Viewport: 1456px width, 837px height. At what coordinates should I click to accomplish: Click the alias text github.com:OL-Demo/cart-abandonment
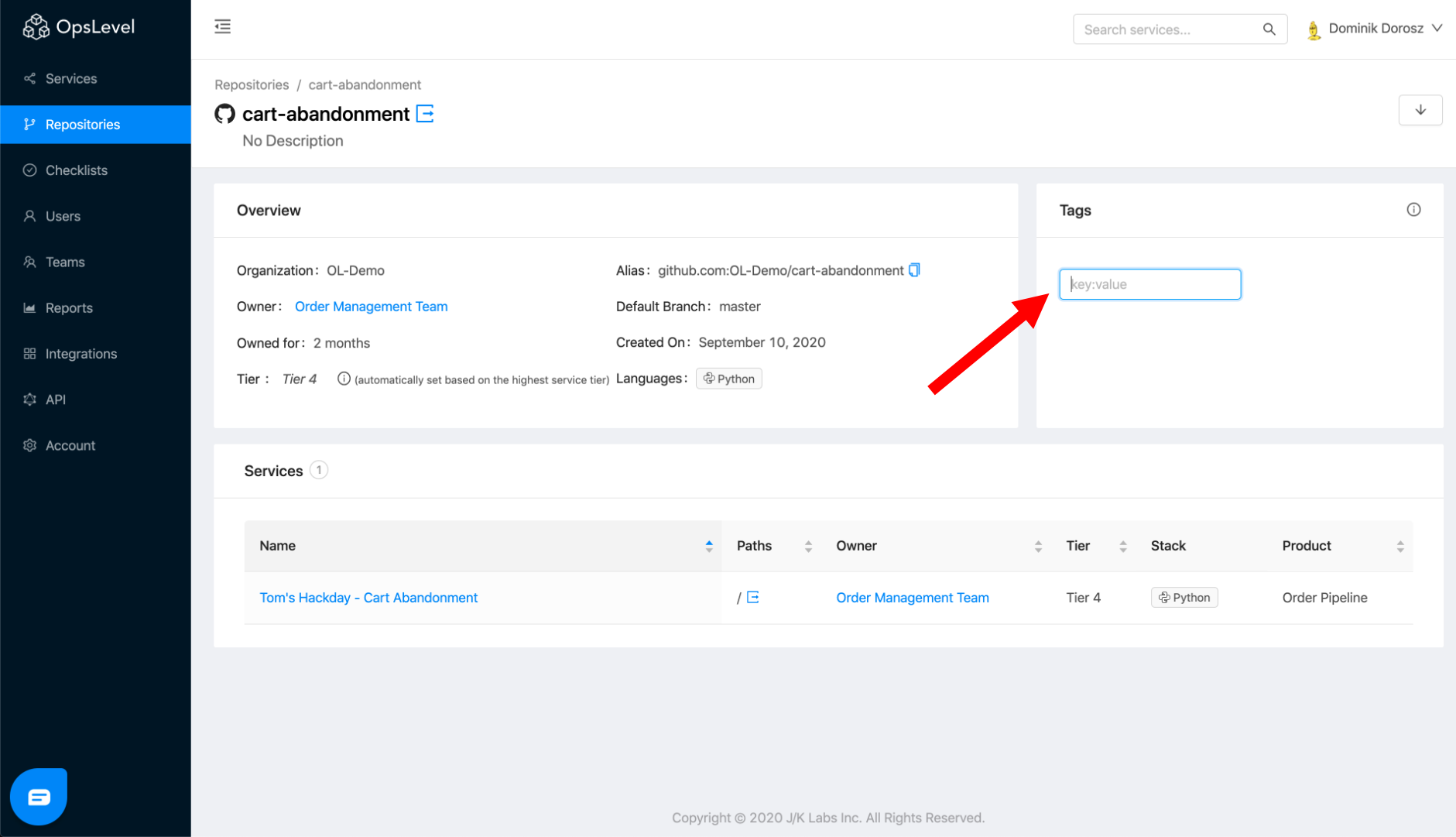[x=780, y=270]
